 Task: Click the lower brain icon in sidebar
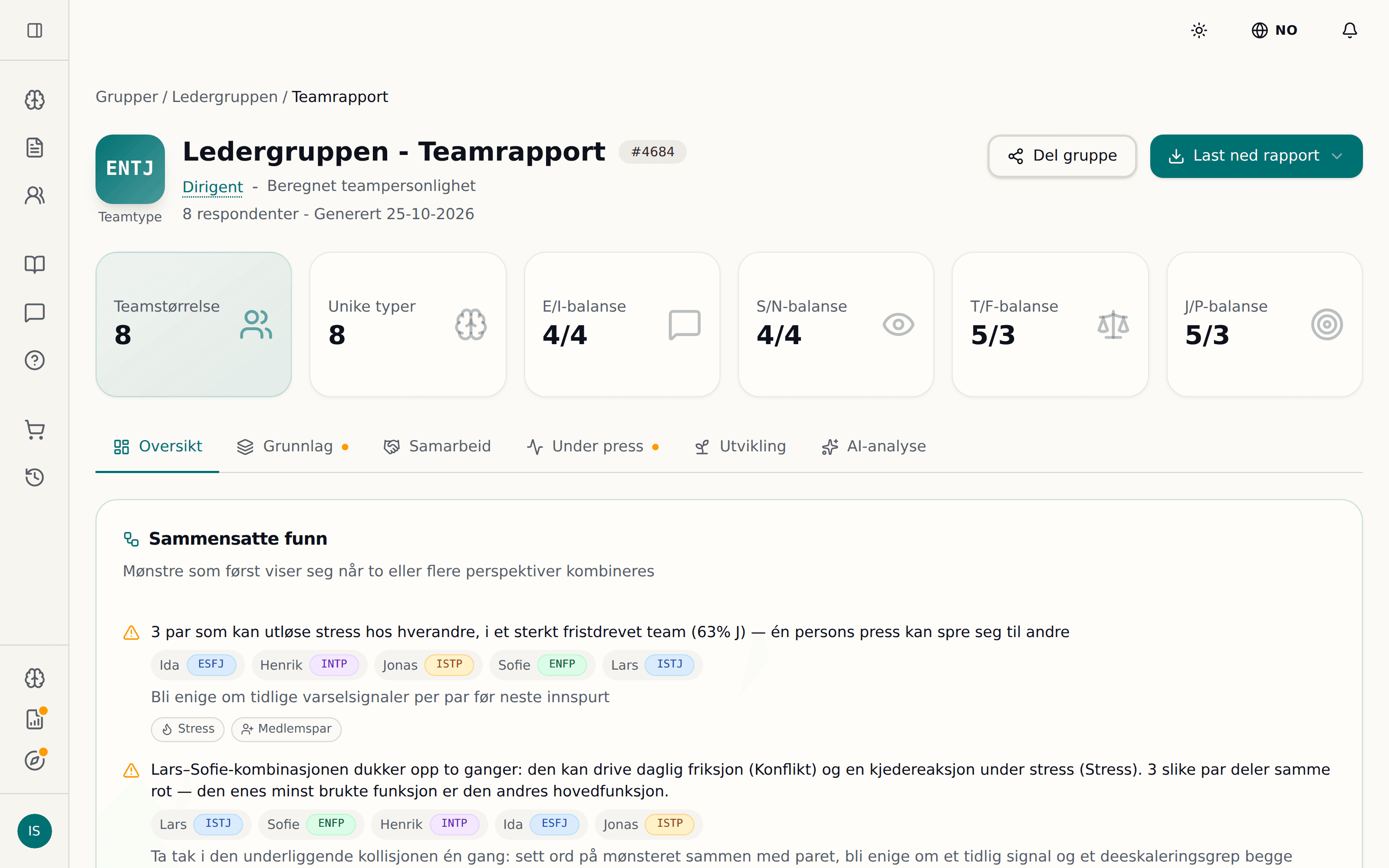34,678
